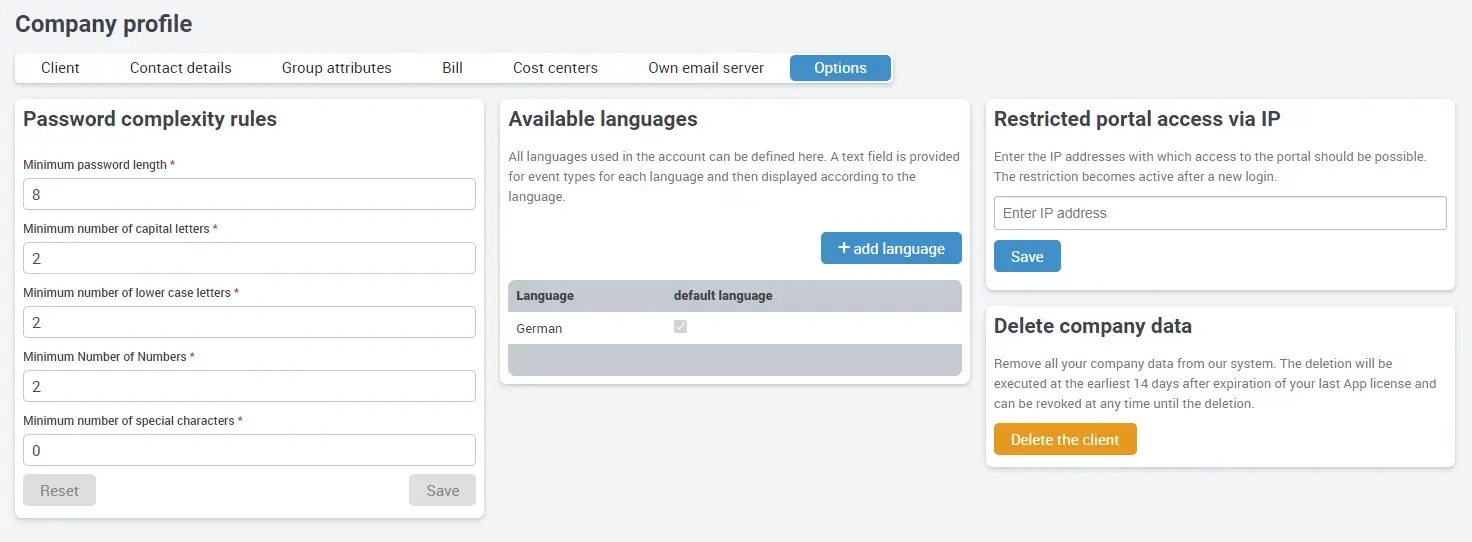Click the Enter IP address field
This screenshot has width=1472, height=542.
[1219, 213]
